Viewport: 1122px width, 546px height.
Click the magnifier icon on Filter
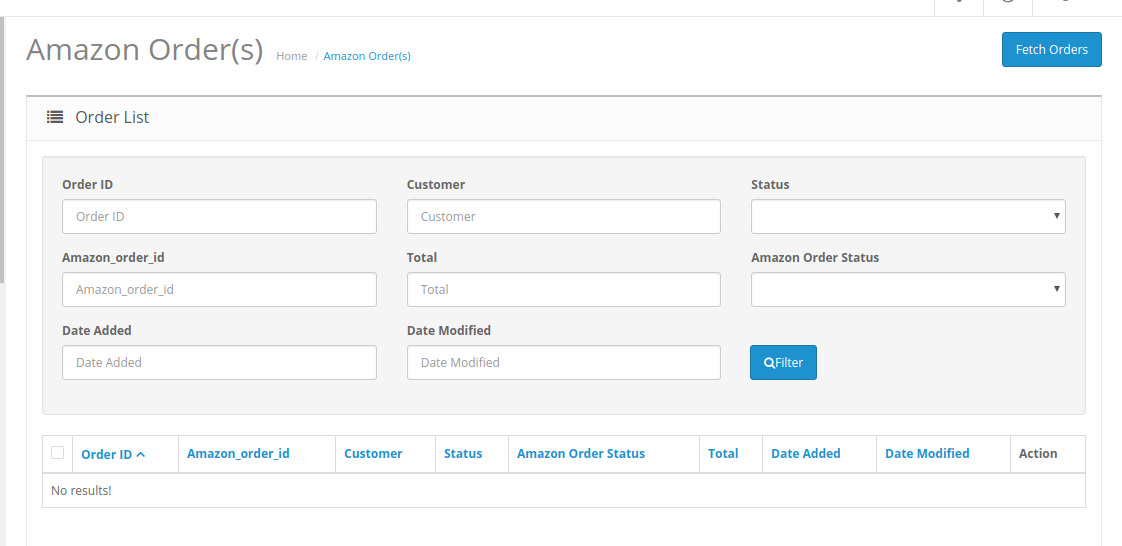click(x=769, y=363)
